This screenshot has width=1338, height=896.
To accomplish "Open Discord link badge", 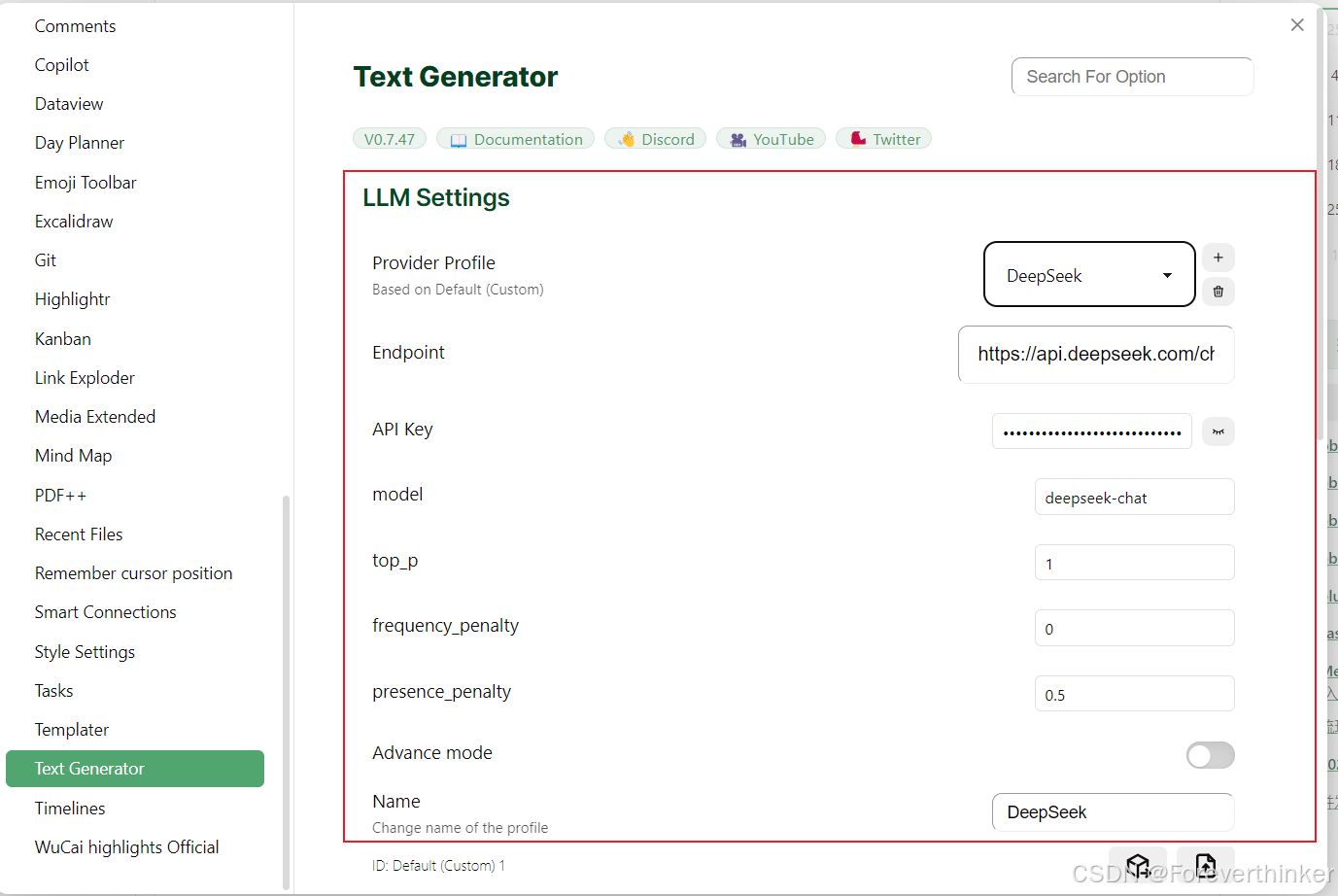I will coord(655,139).
